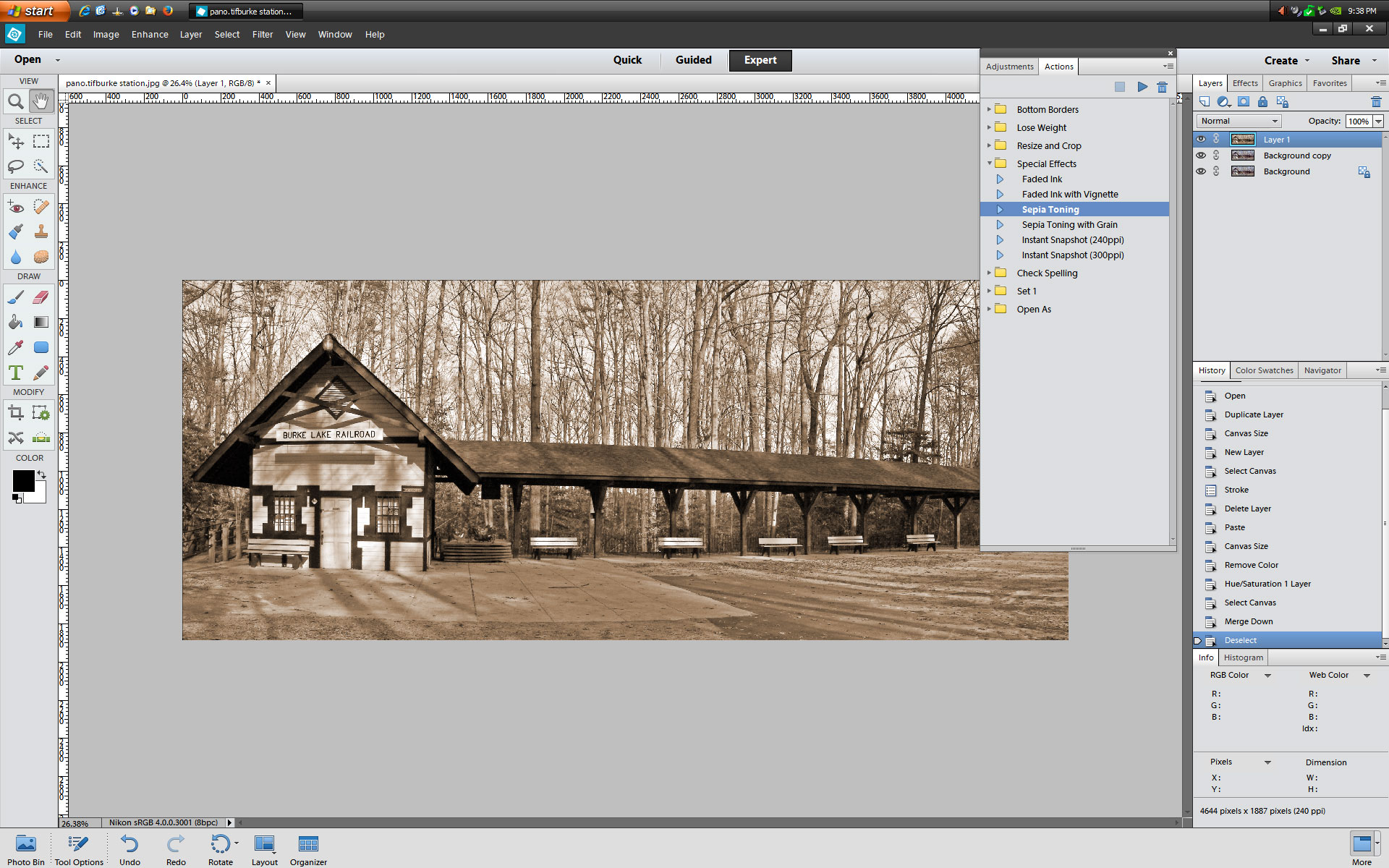This screenshot has height=868, width=1389.
Task: Select the Eyedropper tool
Action: [x=16, y=347]
